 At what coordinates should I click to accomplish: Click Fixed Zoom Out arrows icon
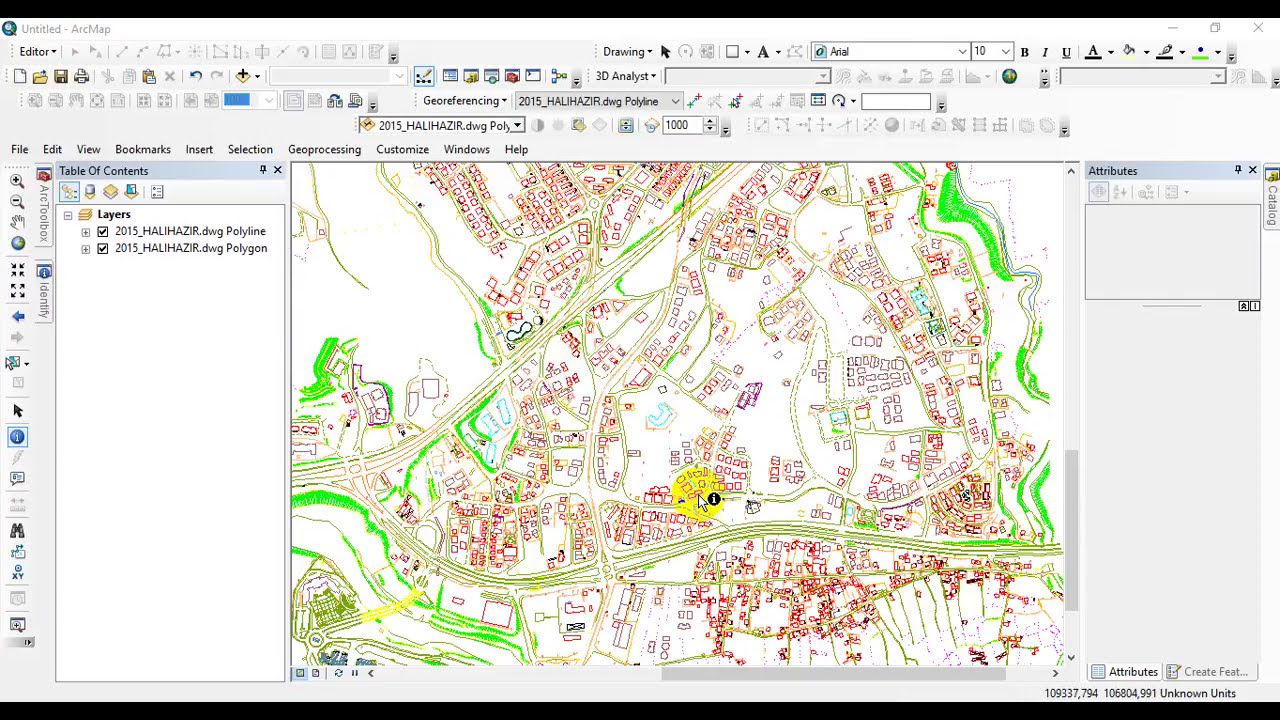point(17,291)
